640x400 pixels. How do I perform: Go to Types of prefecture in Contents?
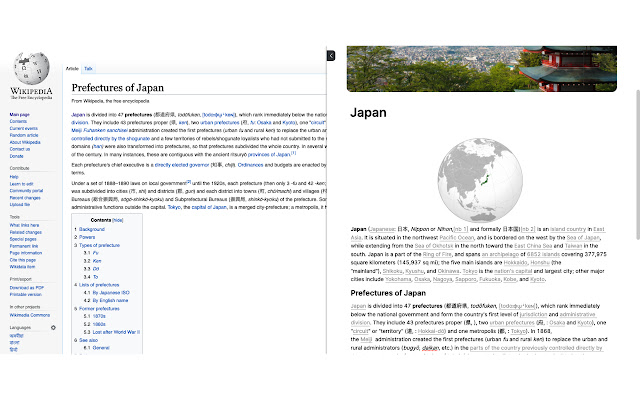click(x=99, y=245)
